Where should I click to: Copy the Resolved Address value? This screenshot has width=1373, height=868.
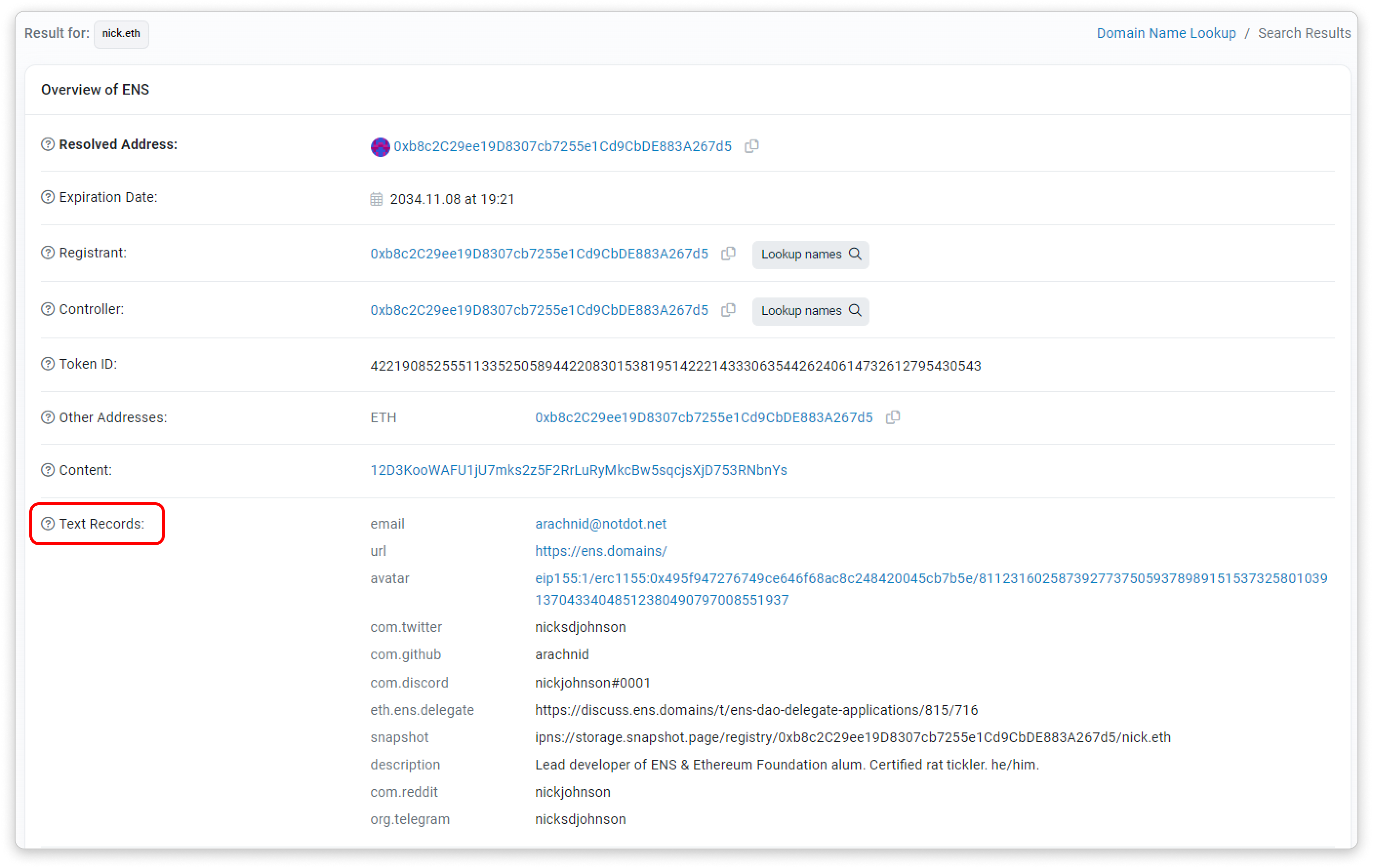coord(751,146)
